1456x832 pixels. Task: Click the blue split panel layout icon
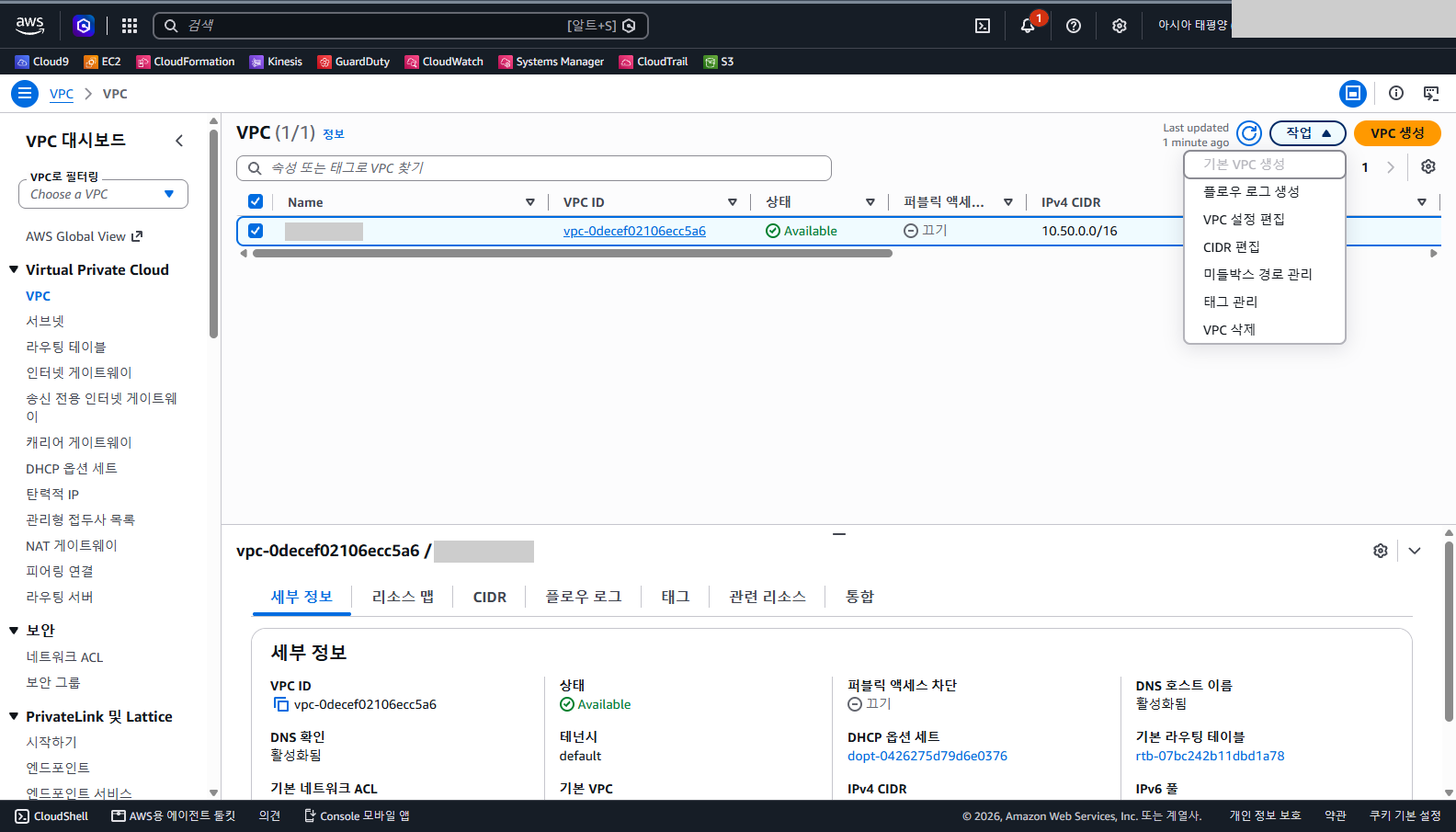pyautogui.click(x=1353, y=93)
